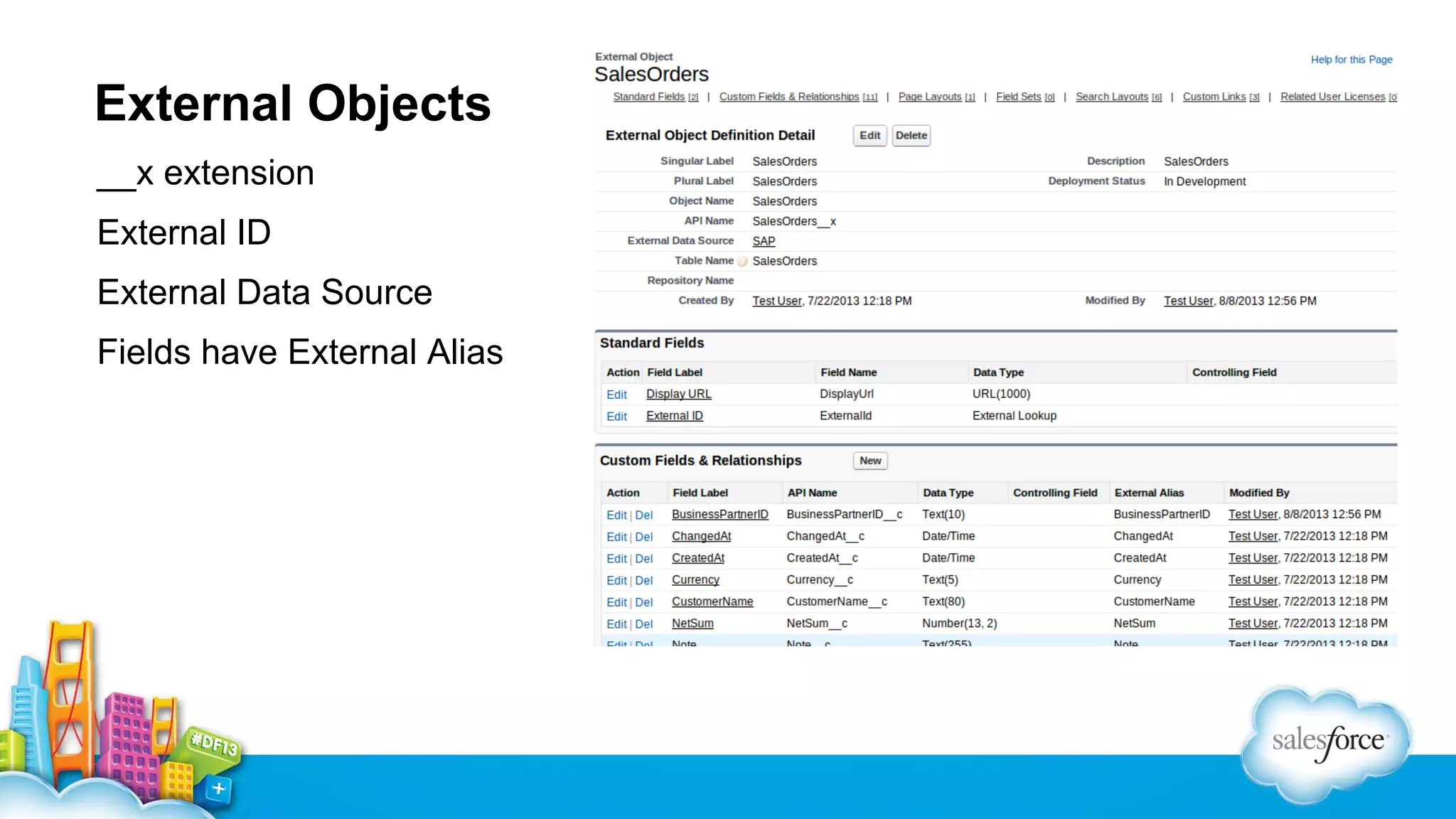Open the Standard Fields [2] section link
Screen dimensions: 1456x819
point(655,97)
